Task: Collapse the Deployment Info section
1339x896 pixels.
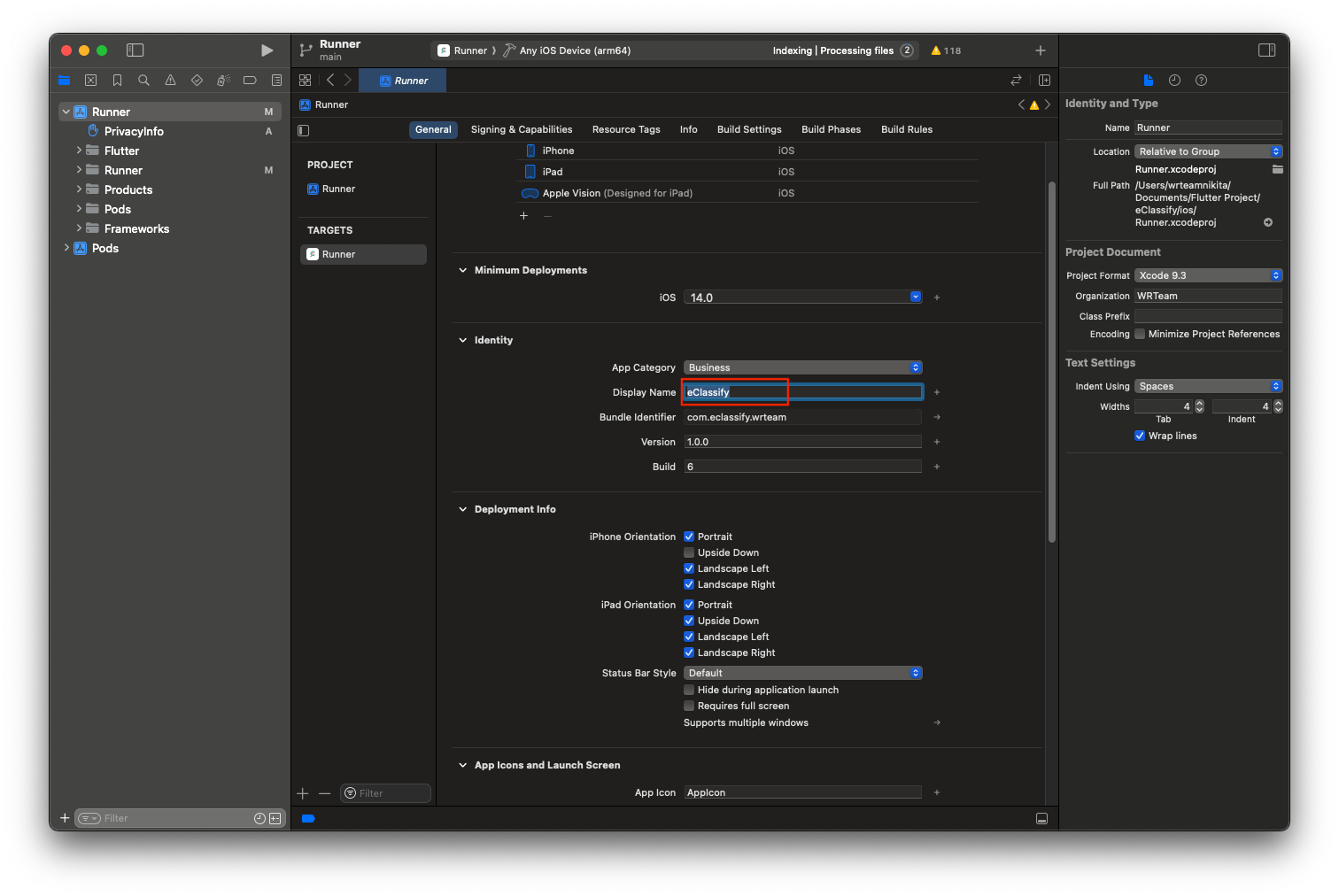Action: coord(462,509)
